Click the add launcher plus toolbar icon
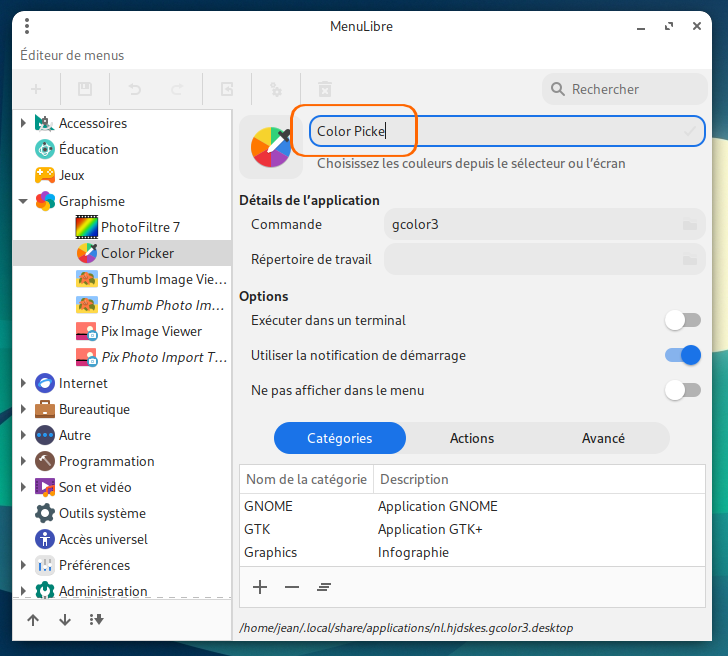This screenshot has width=728, height=656. (x=36, y=89)
